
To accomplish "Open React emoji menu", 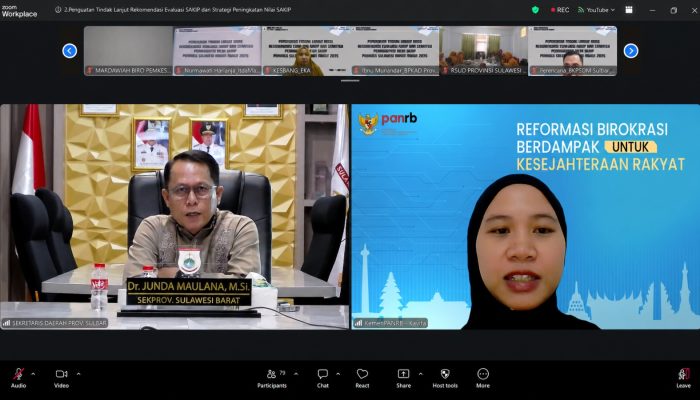I will [x=362, y=378].
